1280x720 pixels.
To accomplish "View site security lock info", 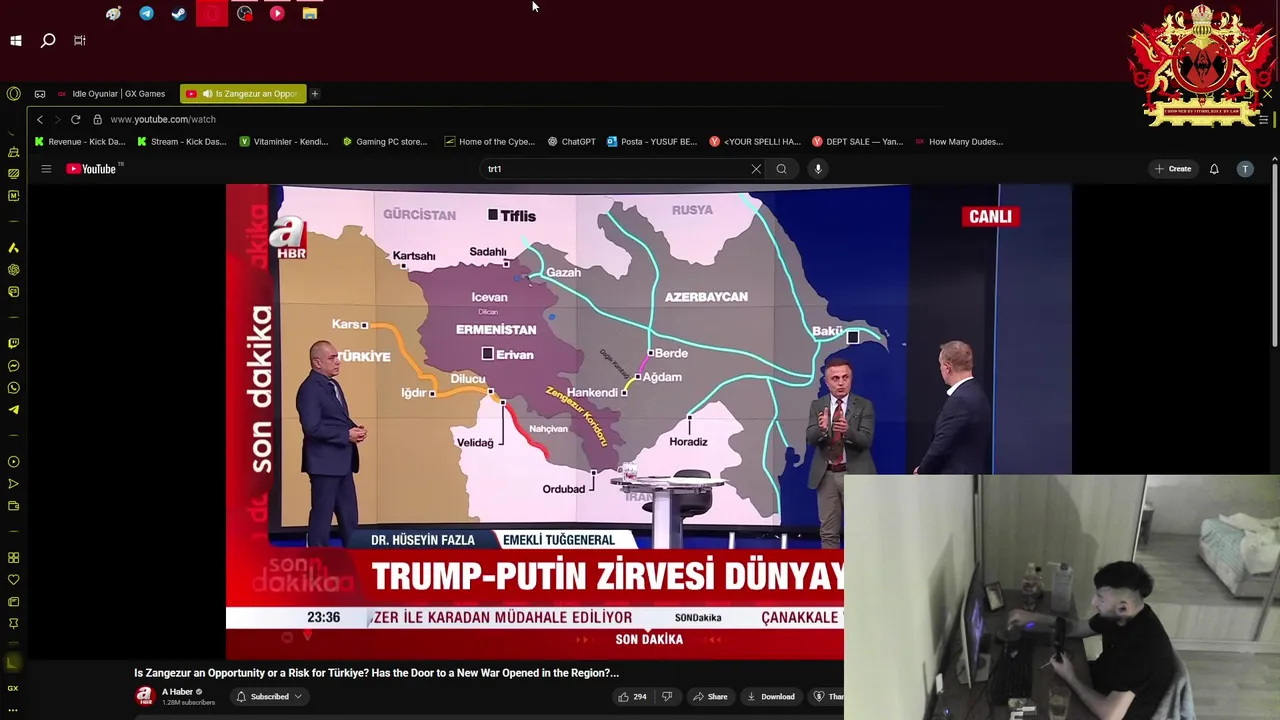I will (x=97, y=119).
